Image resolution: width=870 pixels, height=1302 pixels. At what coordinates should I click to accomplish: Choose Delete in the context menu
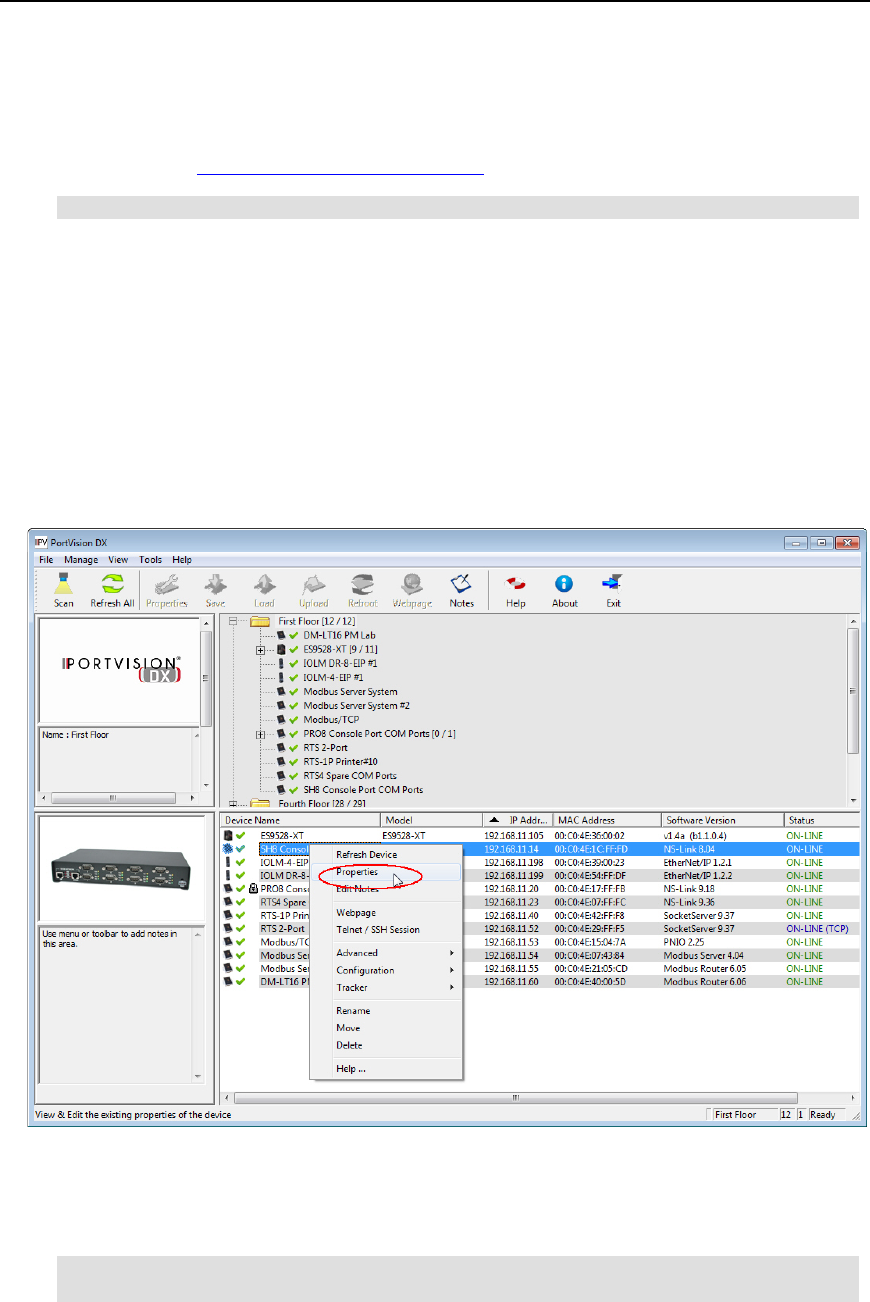pos(386,1045)
